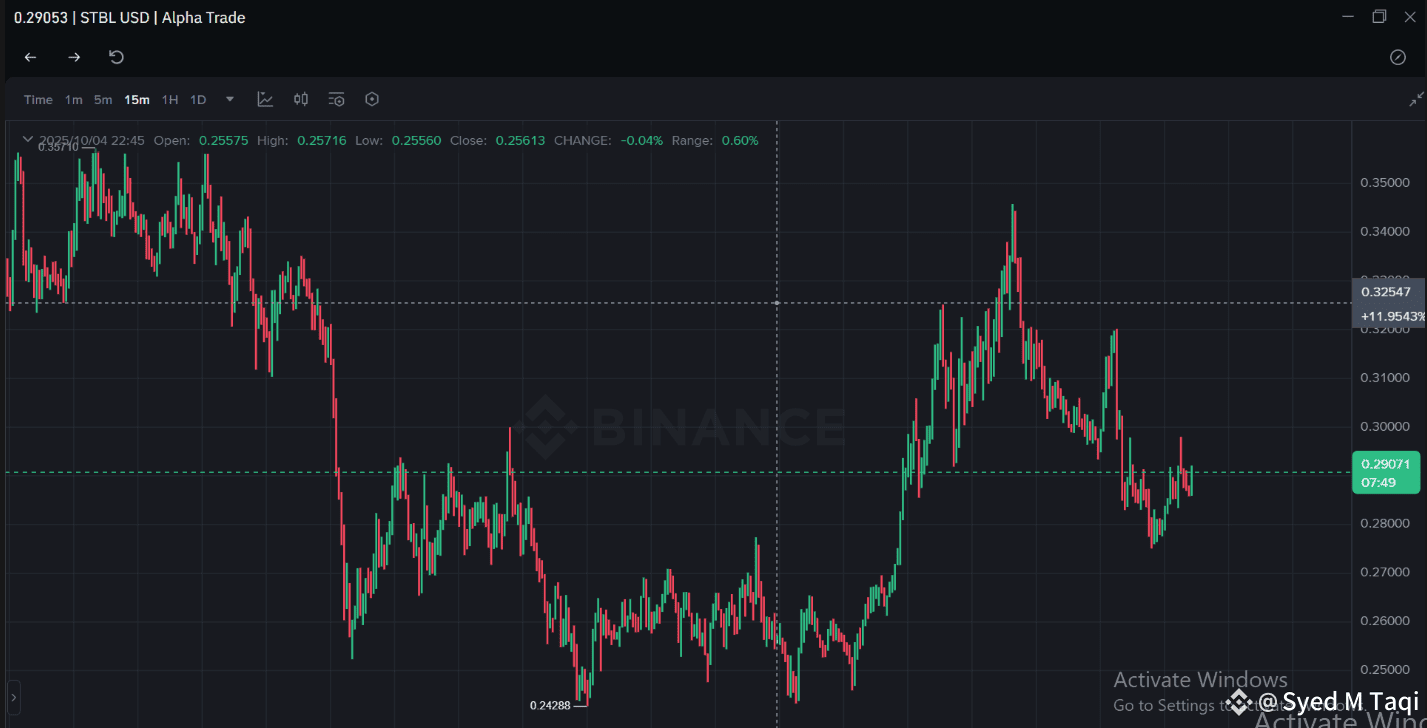Image resolution: width=1427 pixels, height=728 pixels.
Task: Go forward with the right arrow
Action: pyautogui.click(x=74, y=57)
